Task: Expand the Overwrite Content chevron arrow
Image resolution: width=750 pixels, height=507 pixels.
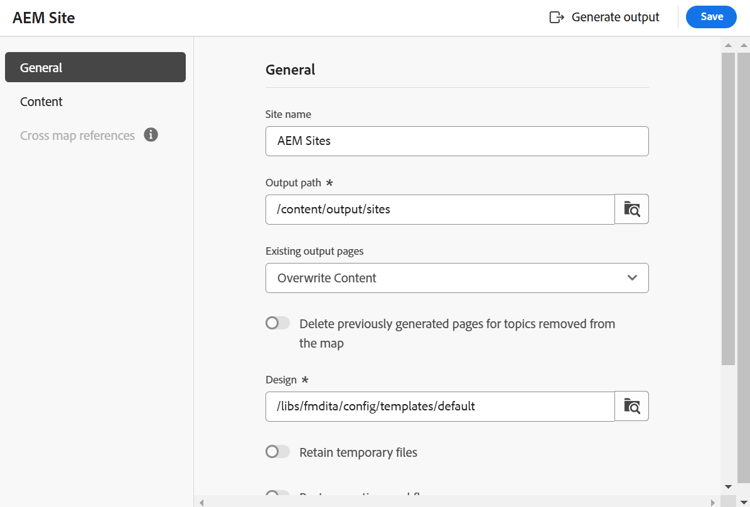Action: (632, 278)
